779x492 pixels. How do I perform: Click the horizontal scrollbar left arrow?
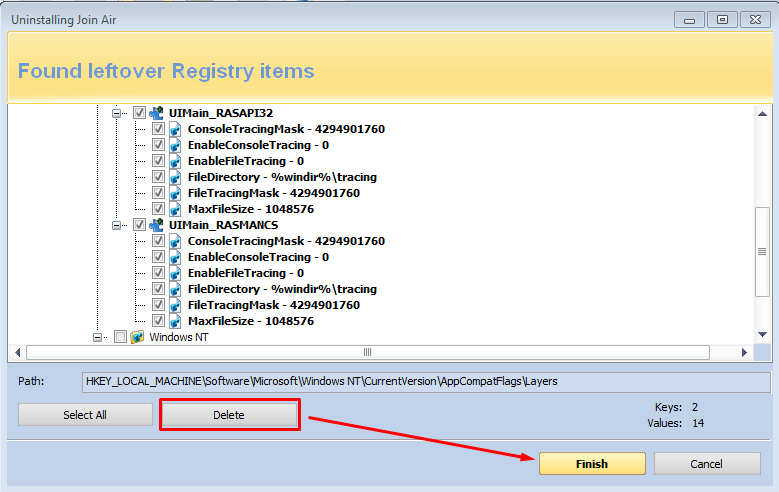pyautogui.click(x=17, y=352)
